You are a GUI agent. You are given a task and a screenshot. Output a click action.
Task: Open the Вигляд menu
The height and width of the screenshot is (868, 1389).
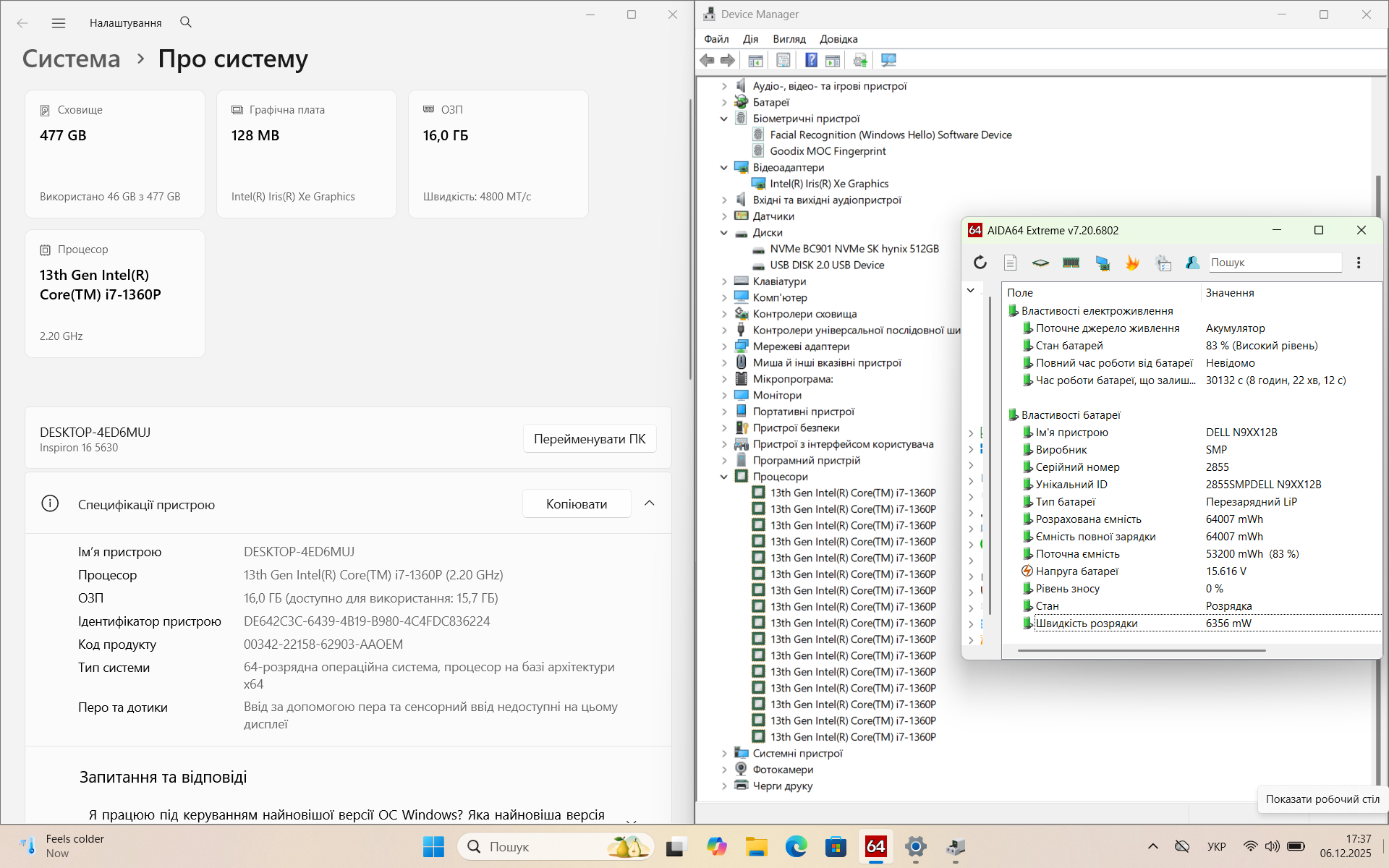789,39
